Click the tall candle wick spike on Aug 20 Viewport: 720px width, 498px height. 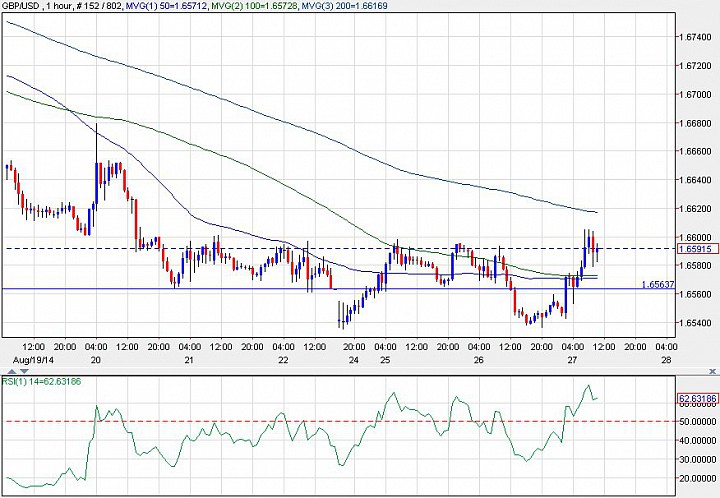[96, 142]
